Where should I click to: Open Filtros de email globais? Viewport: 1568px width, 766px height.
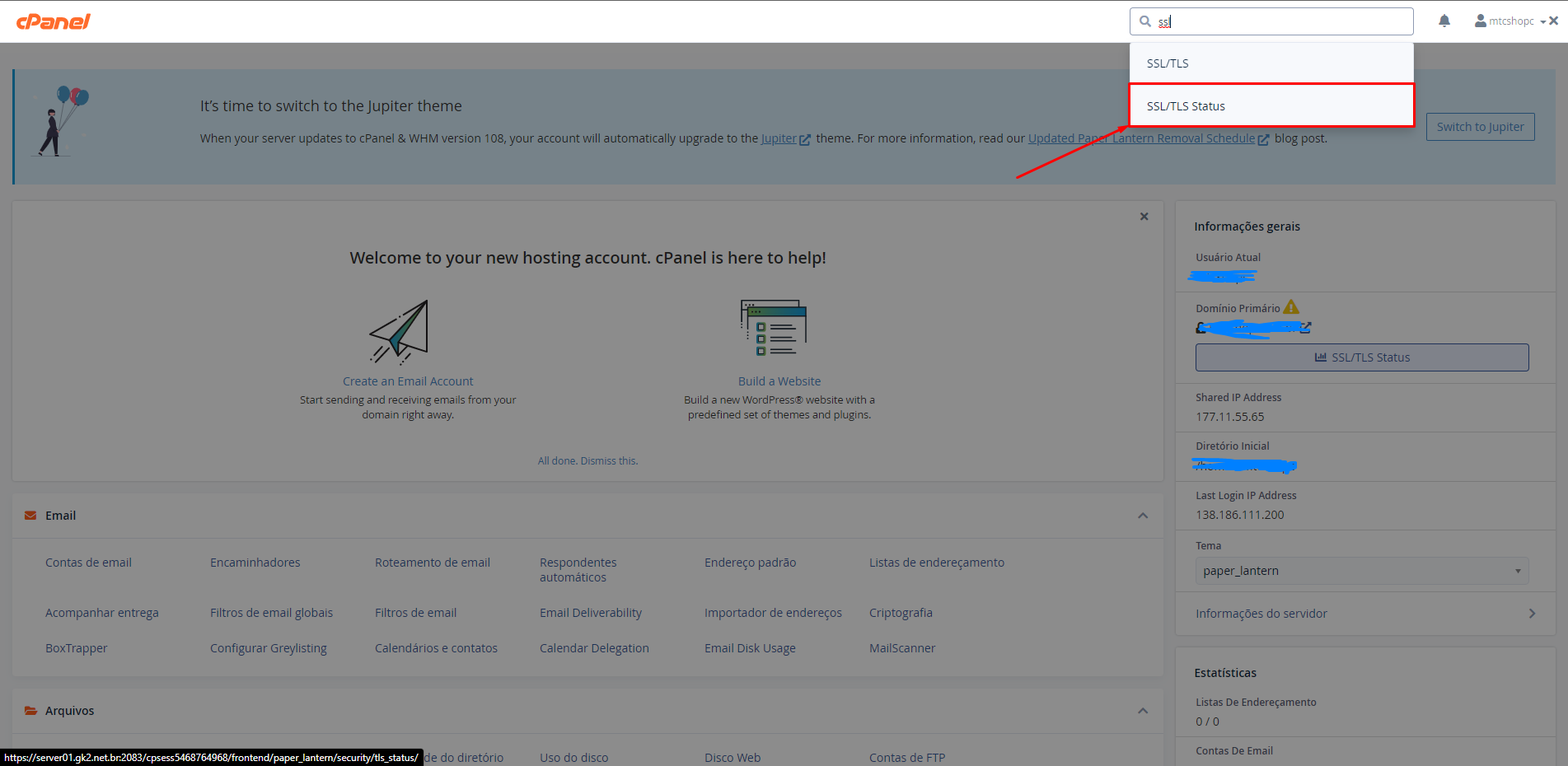[271, 613]
